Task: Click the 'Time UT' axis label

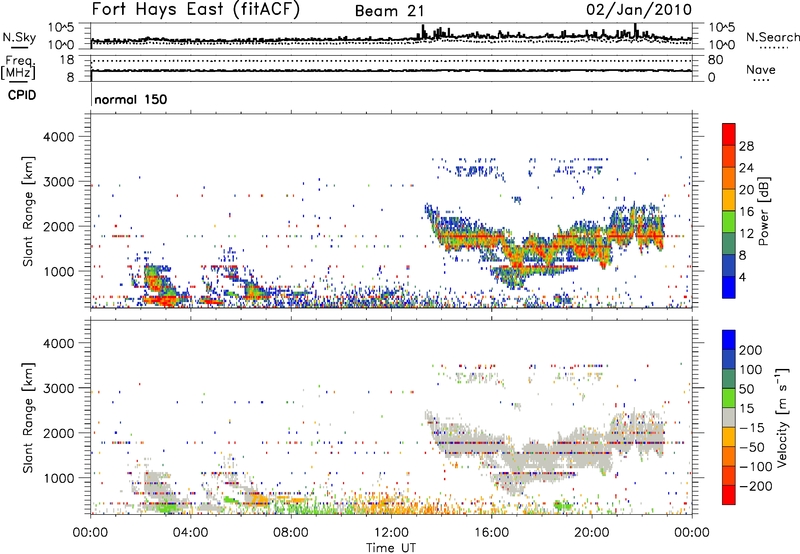Action: pos(391,547)
